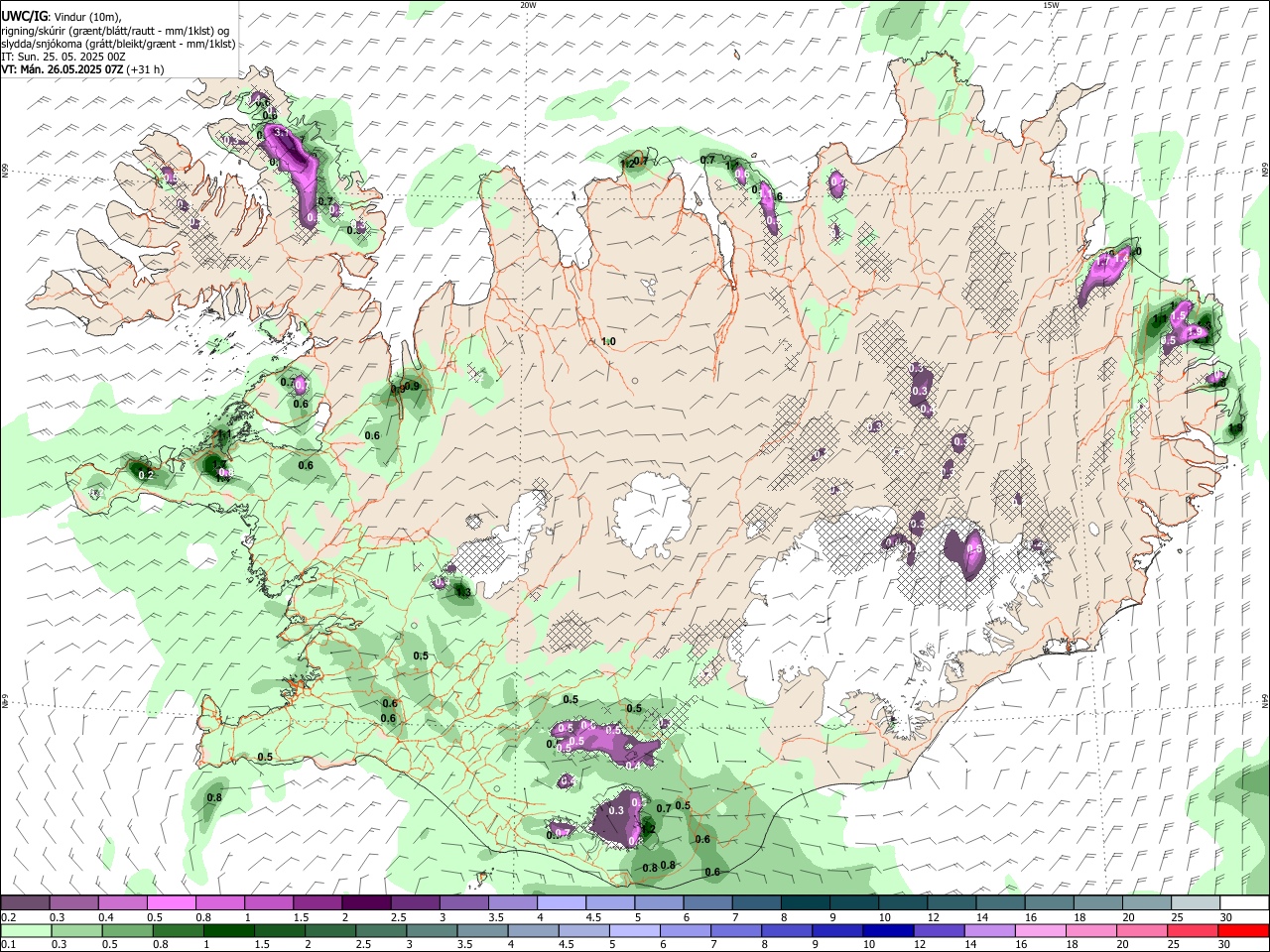Click the bold UWC/IG title text

[24, 16]
